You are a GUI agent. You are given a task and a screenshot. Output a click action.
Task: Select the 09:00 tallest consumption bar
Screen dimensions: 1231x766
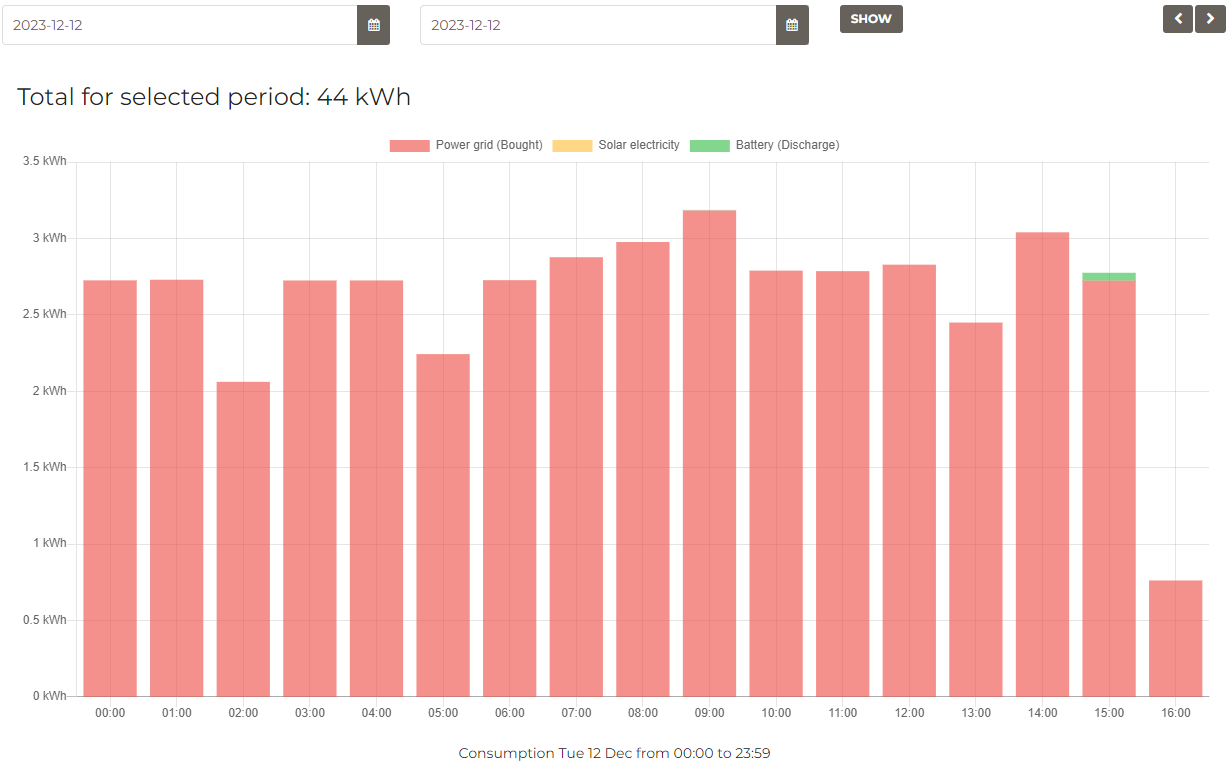tap(709, 450)
